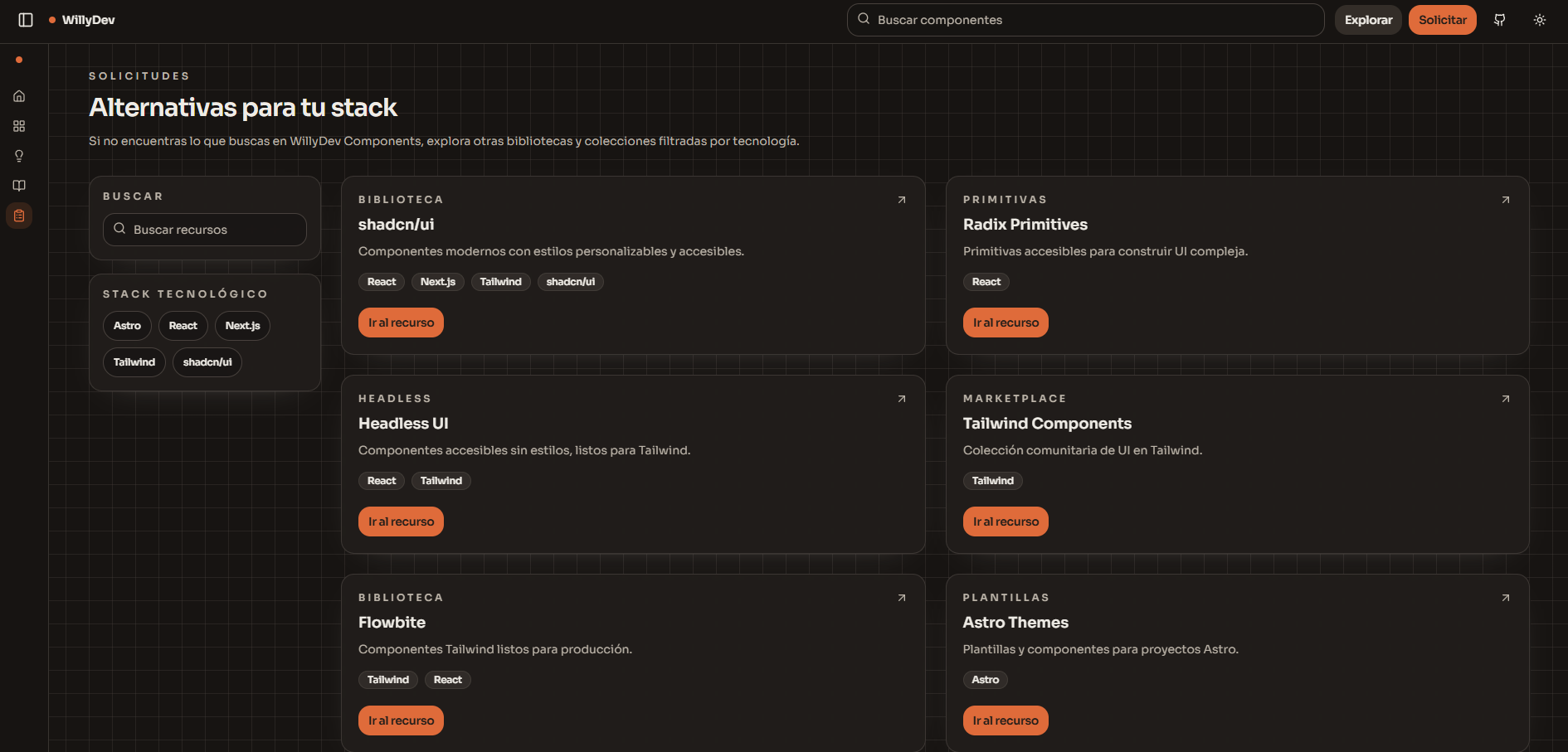Image resolution: width=1568 pixels, height=752 pixels.
Task: Open the documentation book icon in the sidebar
Action: coord(18,186)
